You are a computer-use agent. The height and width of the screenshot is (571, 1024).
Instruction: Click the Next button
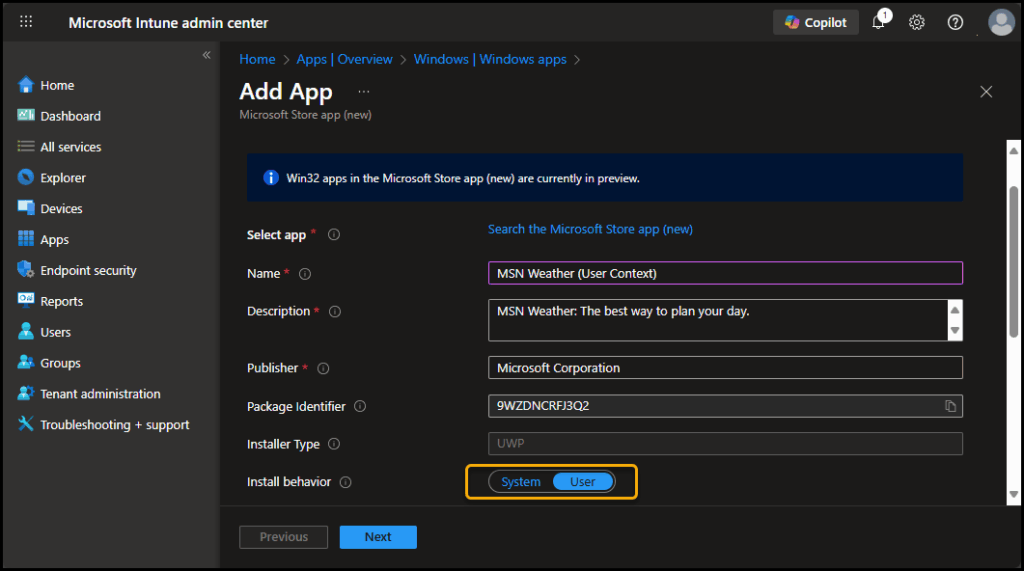point(378,537)
